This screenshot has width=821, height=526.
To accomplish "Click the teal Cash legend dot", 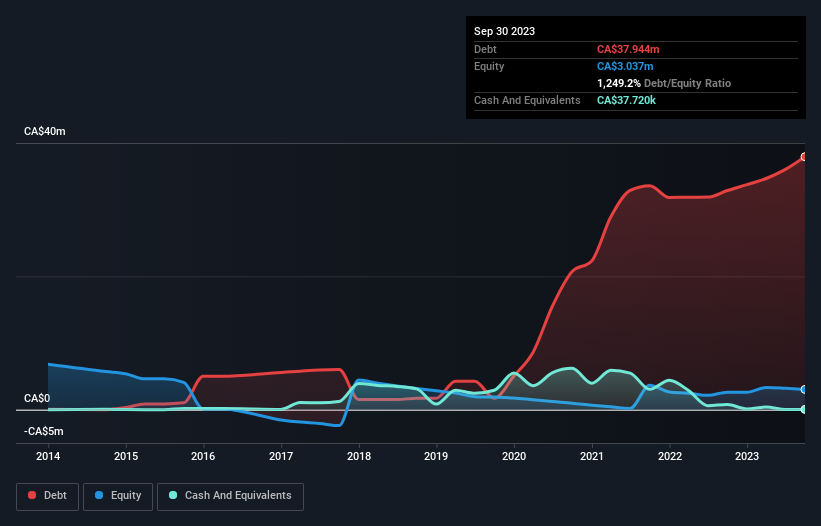I will point(173,495).
